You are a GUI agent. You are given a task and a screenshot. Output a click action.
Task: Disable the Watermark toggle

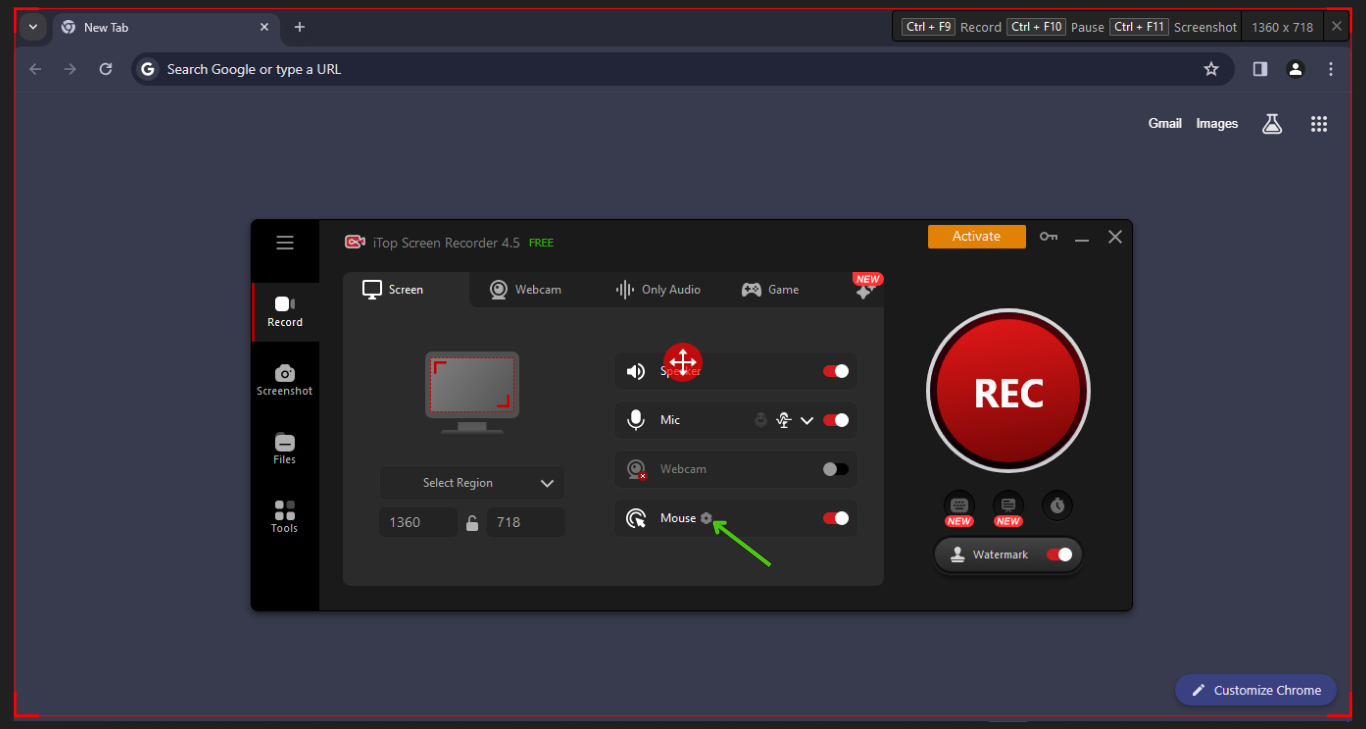coord(1059,554)
